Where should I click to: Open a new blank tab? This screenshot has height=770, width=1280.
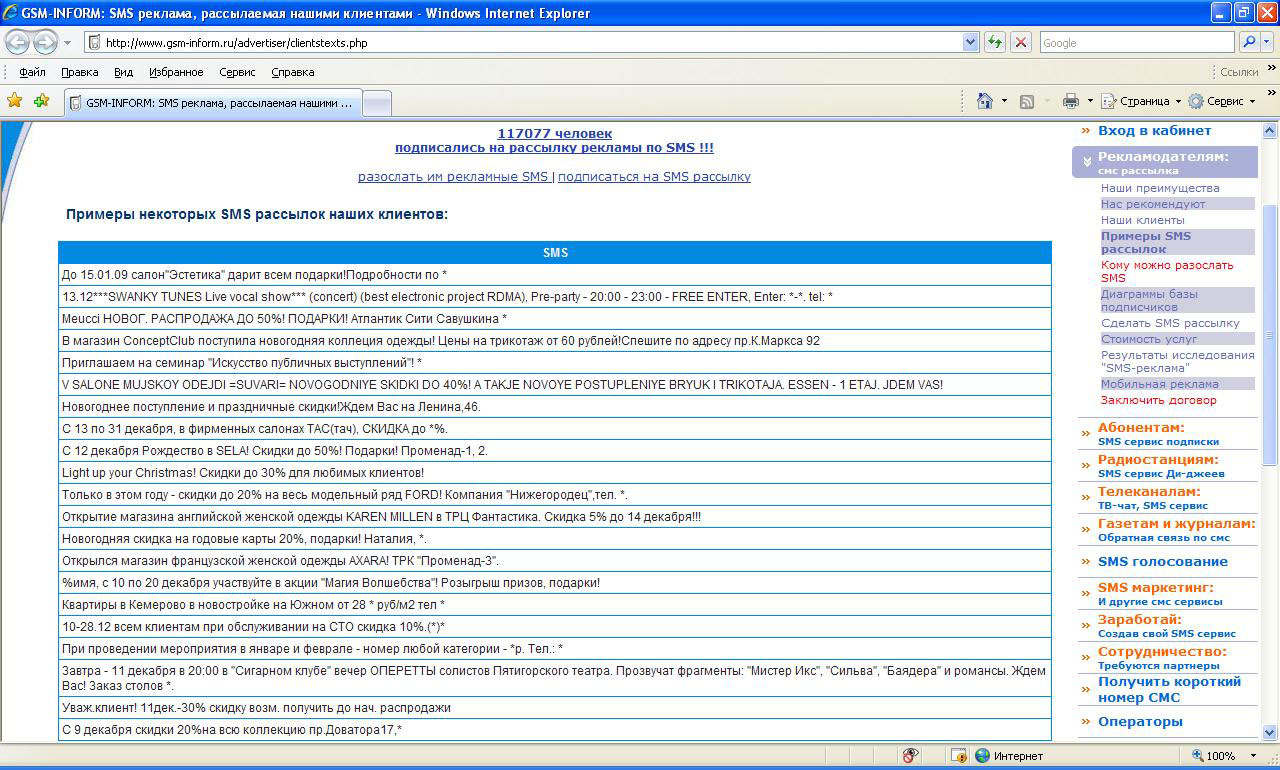[x=376, y=103]
